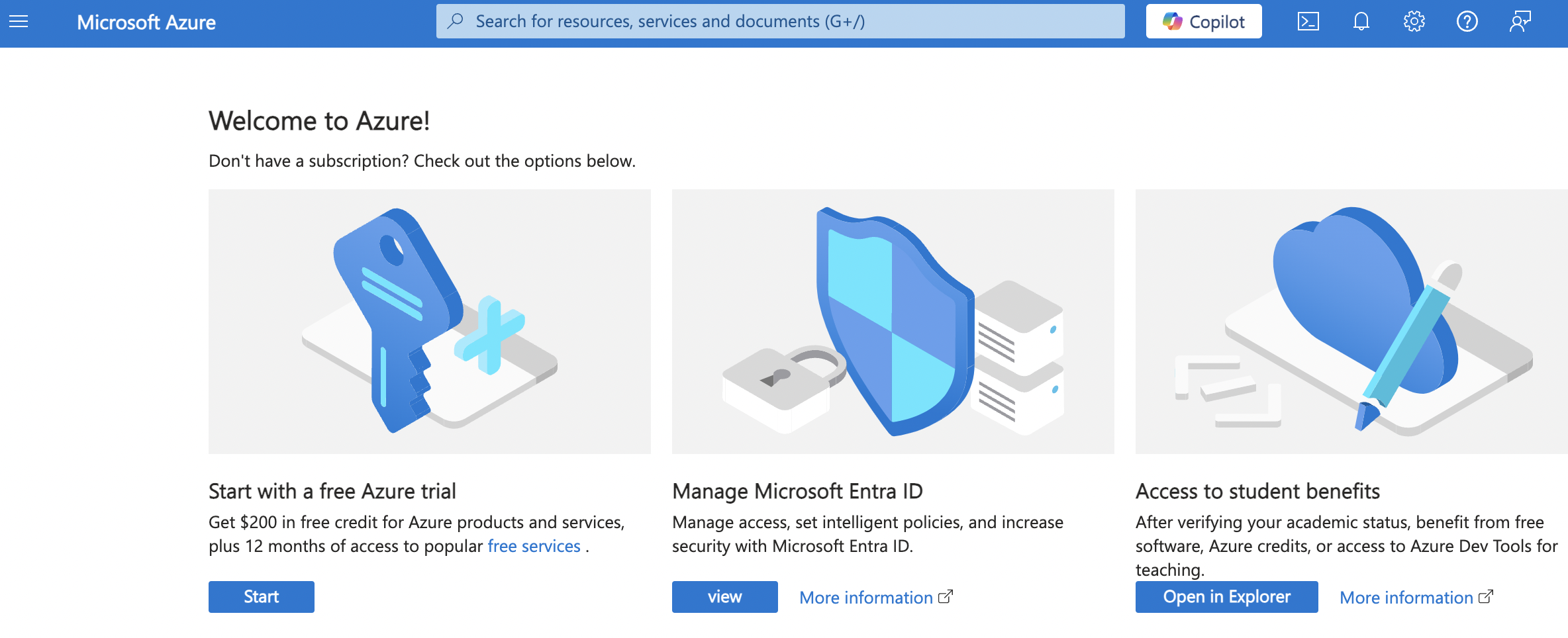Click the search magnifier icon
1568x638 pixels.
[x=456, y=21]
